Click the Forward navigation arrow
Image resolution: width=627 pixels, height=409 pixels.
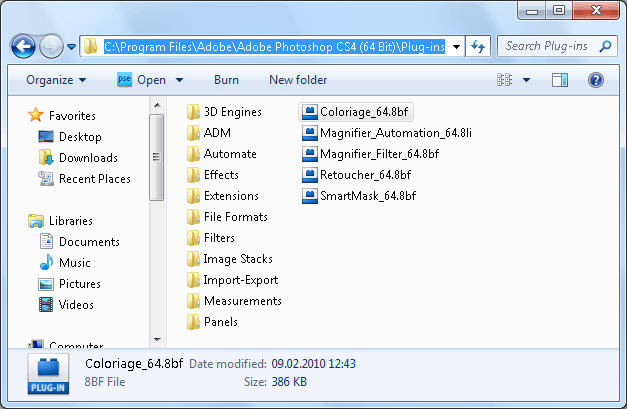point(51,46)
